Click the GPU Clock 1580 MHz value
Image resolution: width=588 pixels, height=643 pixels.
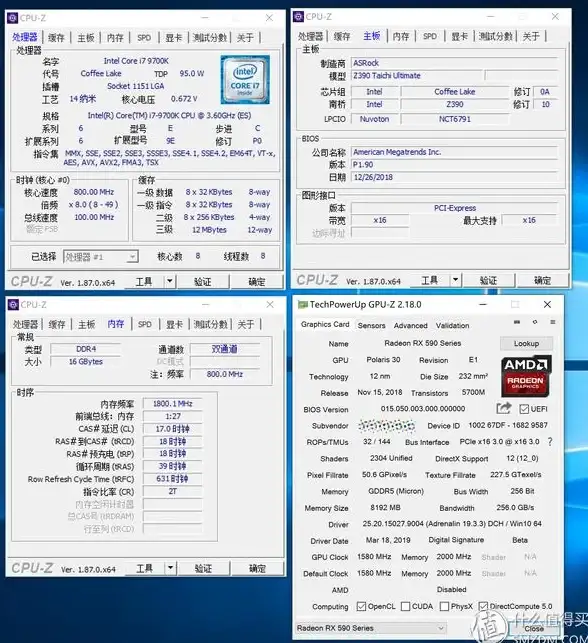point(374,556)
